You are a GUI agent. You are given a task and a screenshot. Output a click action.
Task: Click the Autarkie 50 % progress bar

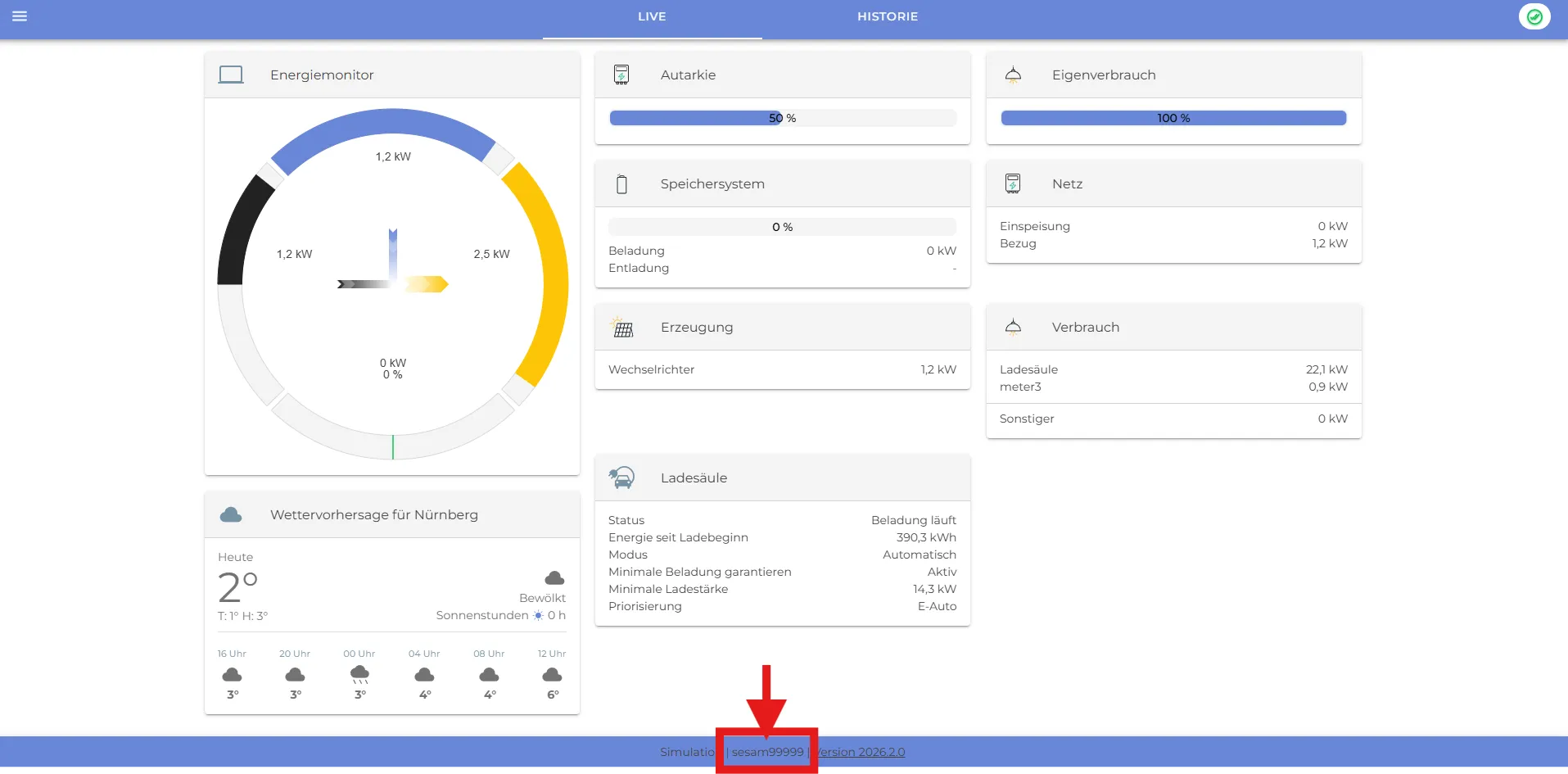(782, 118)
